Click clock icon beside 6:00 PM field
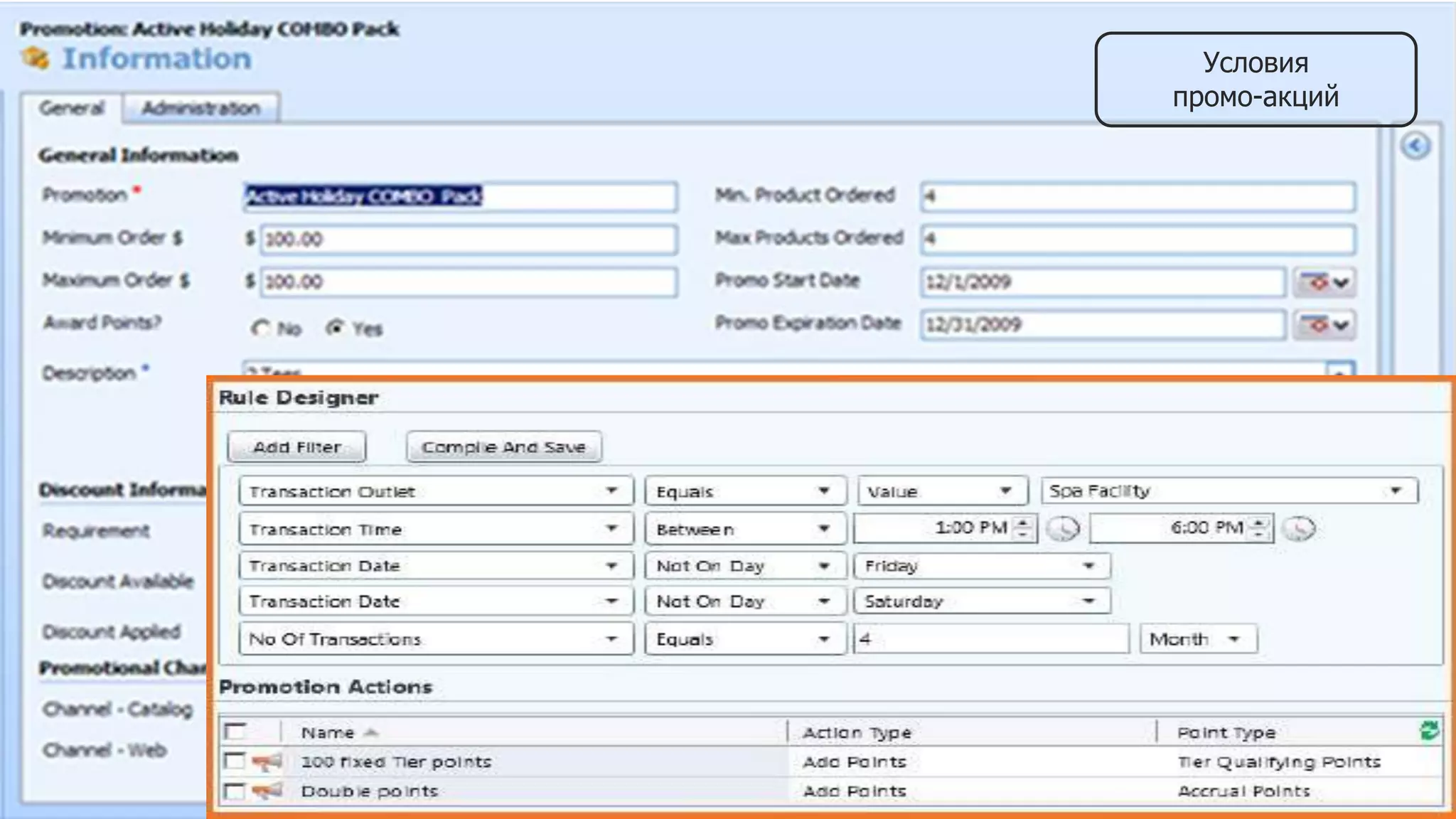Image resolution: width=1456 pixels, height=819 pixels. click(1300, 528)
